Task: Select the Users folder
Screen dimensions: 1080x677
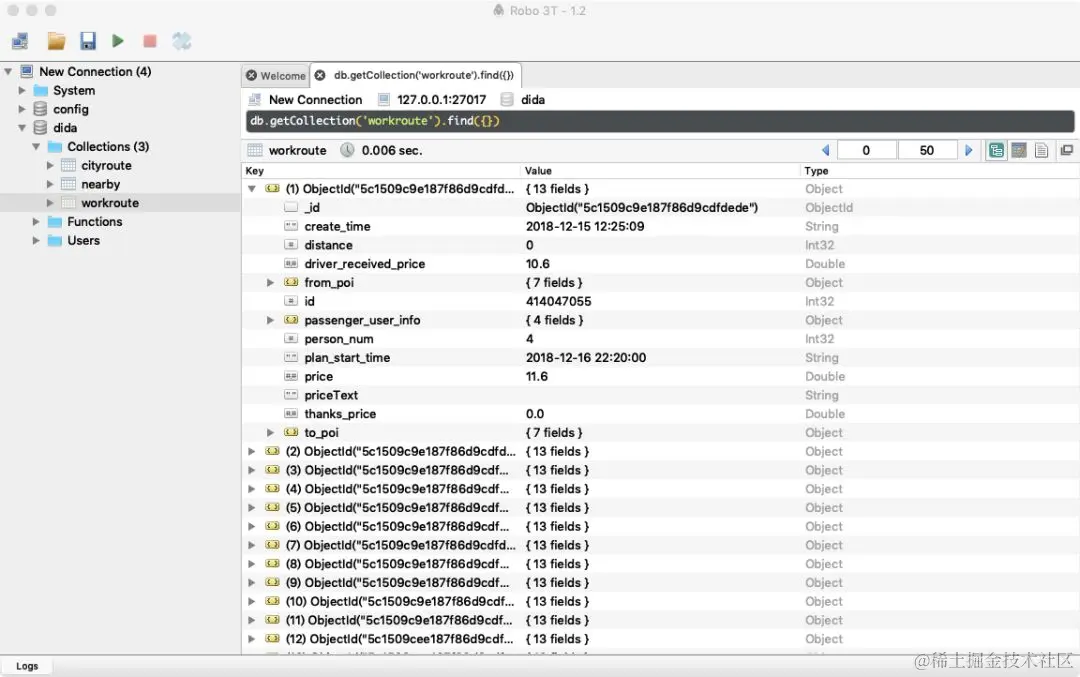Action: 83,240
